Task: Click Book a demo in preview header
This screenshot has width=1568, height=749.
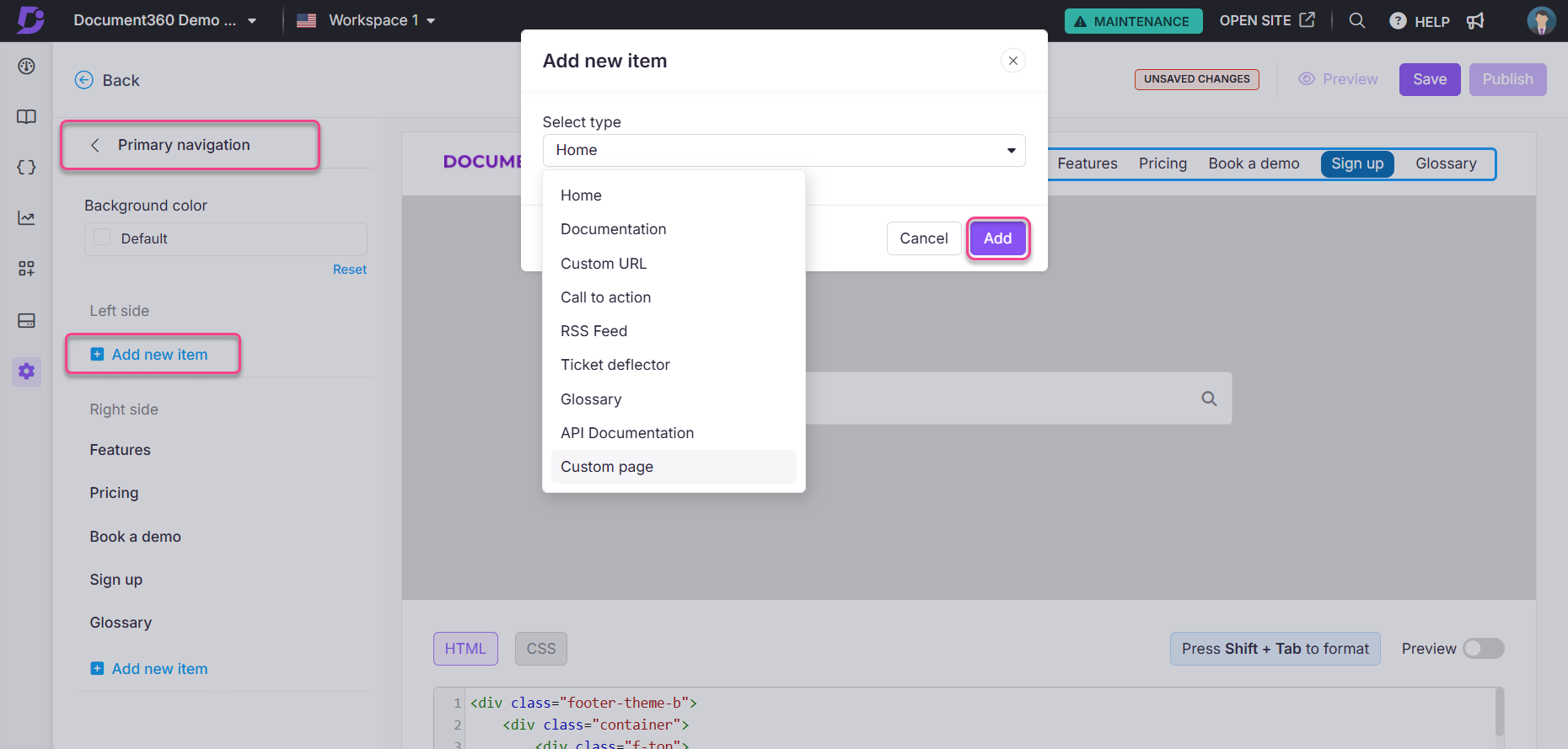Action: 1254,163
